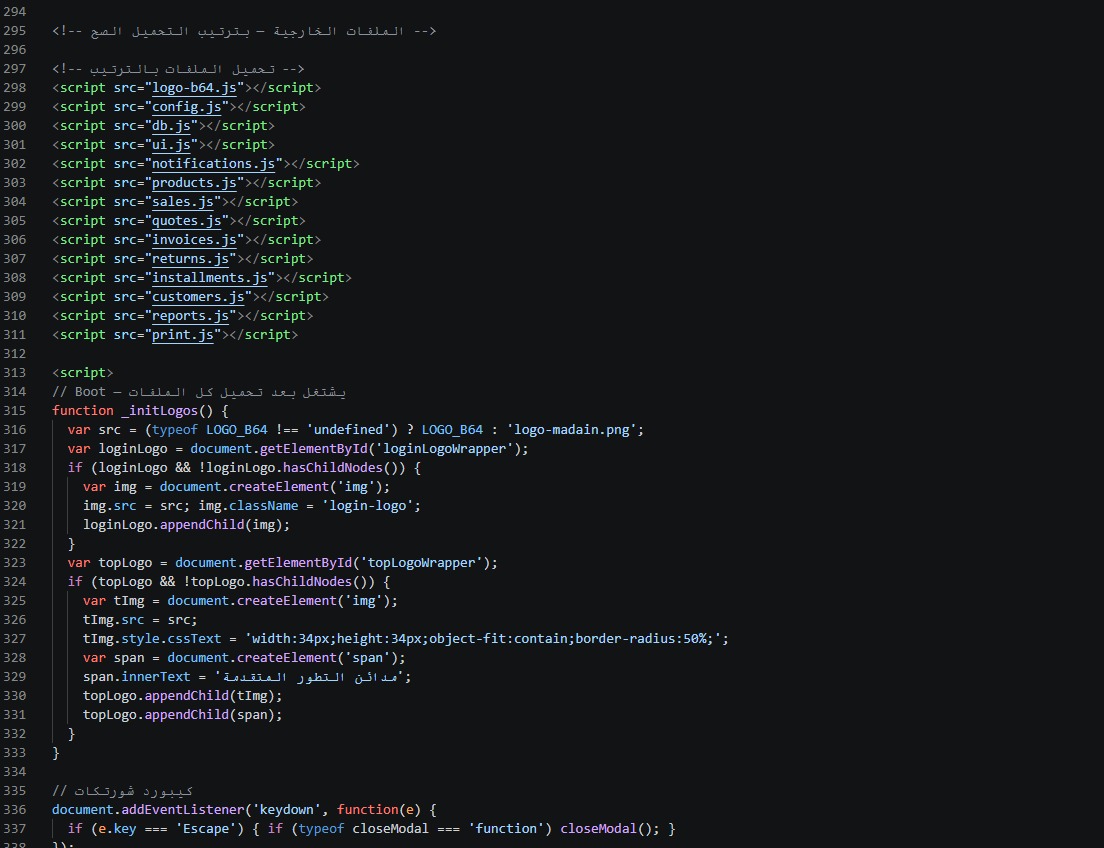Image resolution: width=1104 pixels, height=848 pixels.
Task: Click the sales.js file link
Action: coord(183,202)
